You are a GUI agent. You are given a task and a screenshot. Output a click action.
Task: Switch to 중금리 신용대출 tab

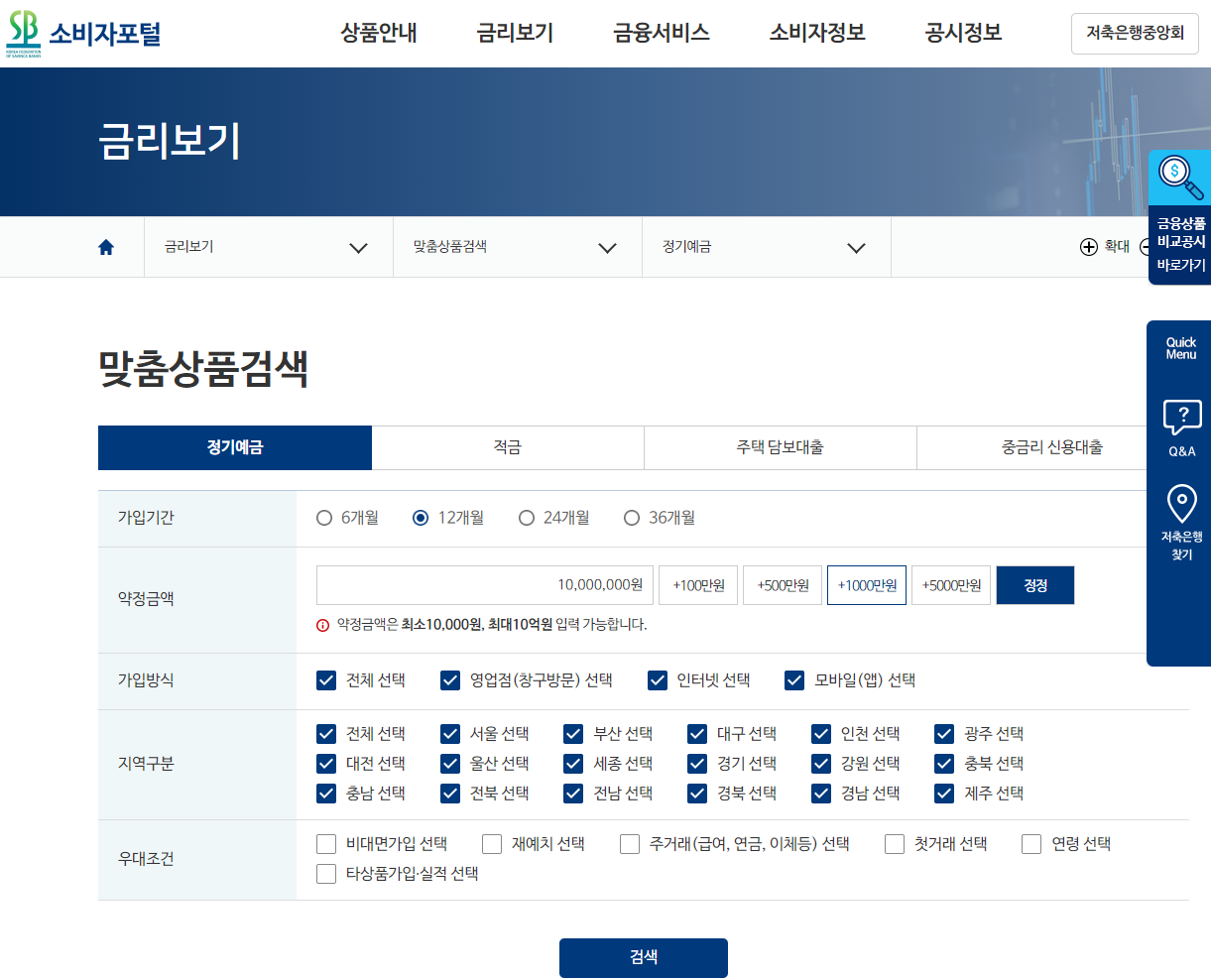pos(1052,447)
